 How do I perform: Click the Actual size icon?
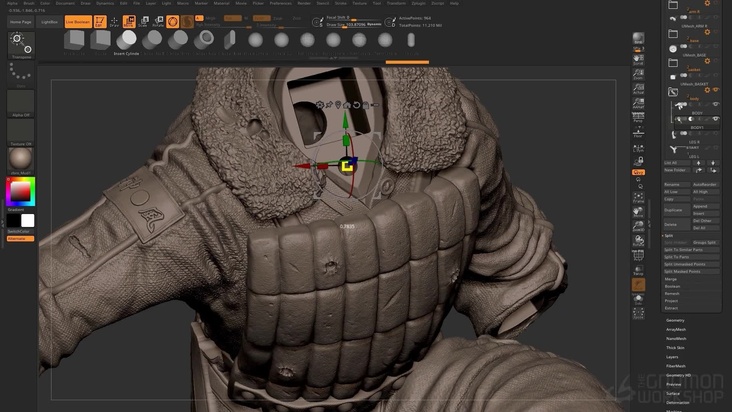(x=638, y=89)
